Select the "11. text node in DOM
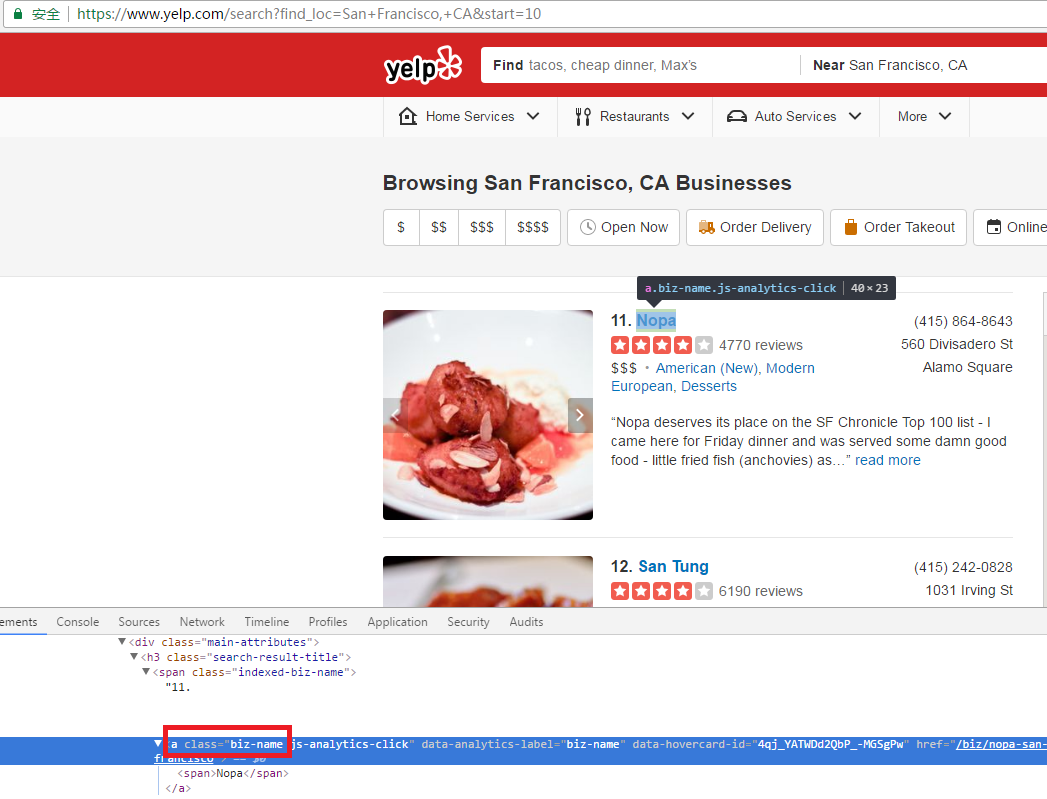 point(178,687)
